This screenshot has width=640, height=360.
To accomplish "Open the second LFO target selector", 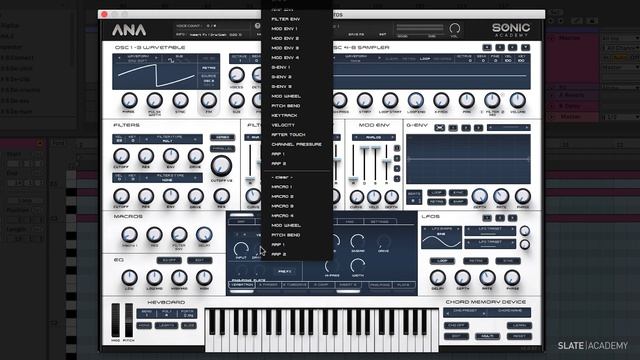I will 491,244.
